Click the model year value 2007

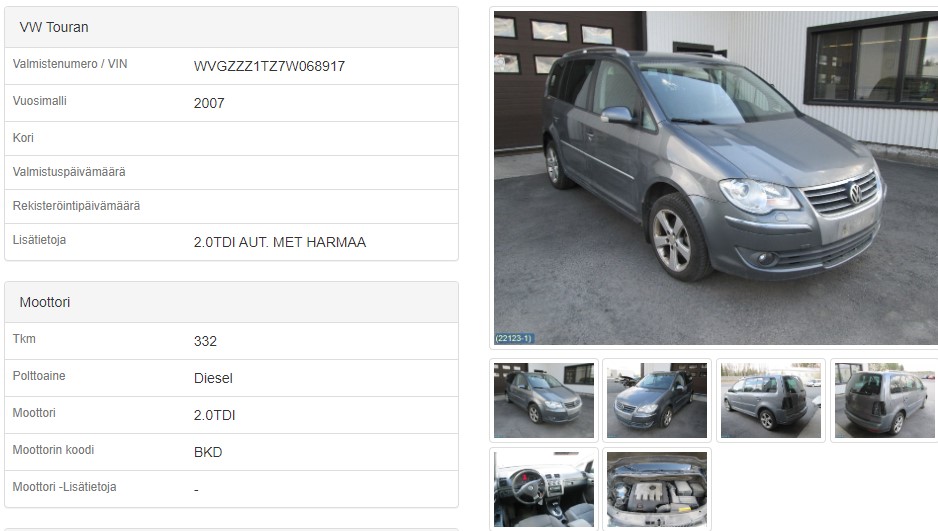pos(209,103)
